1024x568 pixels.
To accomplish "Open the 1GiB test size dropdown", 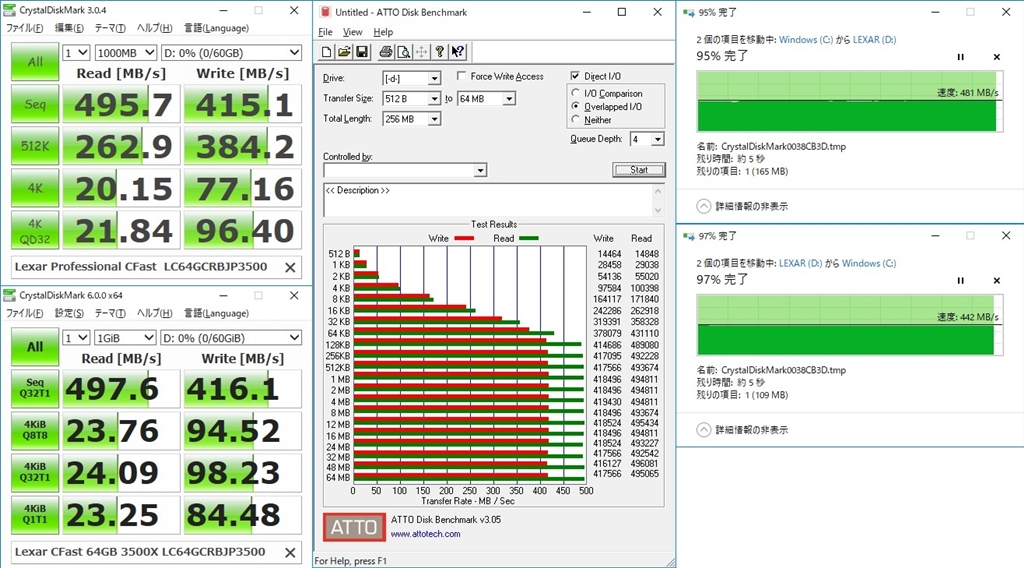I will point(125,338).
